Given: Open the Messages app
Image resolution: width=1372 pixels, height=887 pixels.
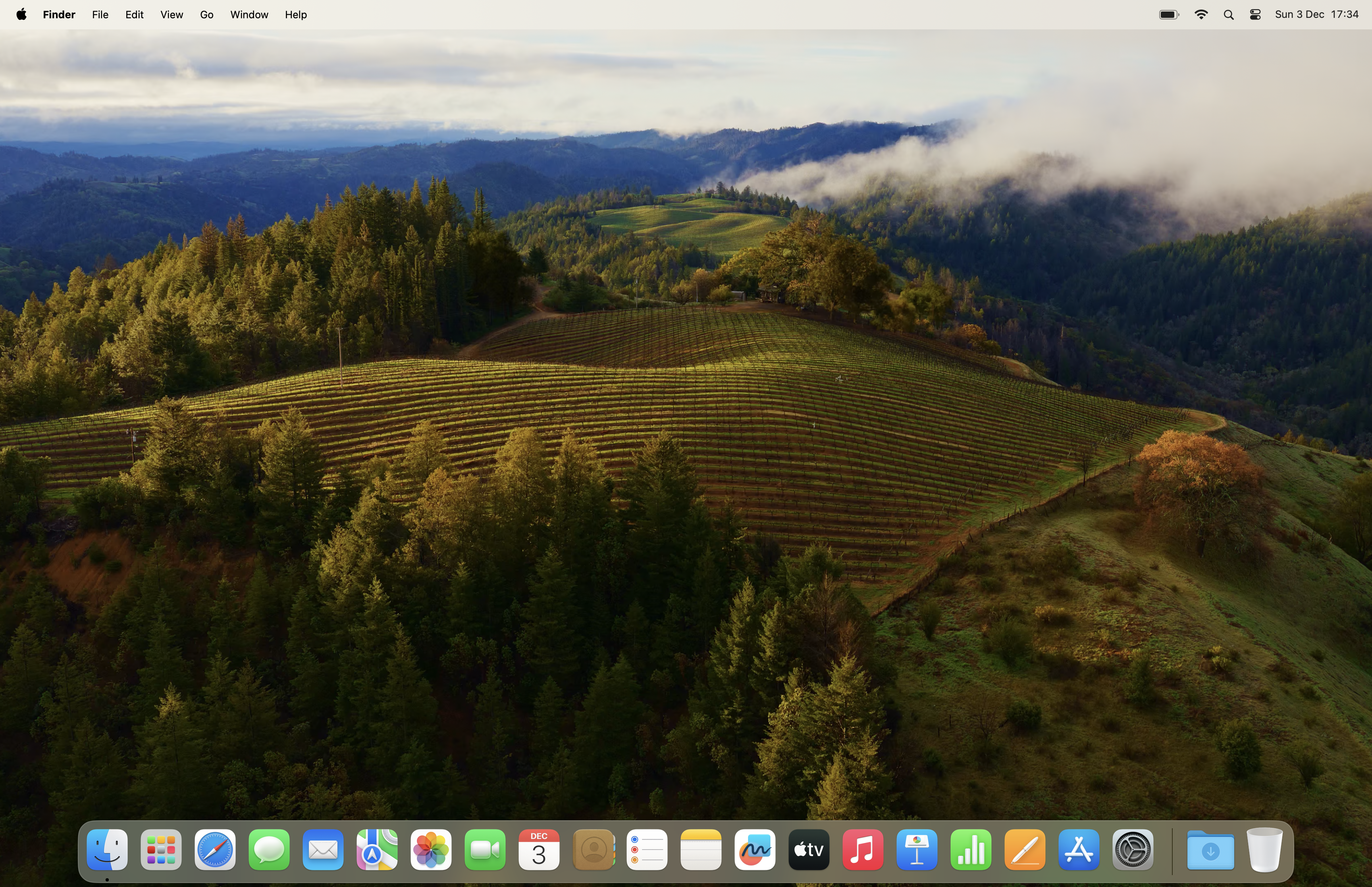Looking at the screenshot, I should click(x=269, y=850).
